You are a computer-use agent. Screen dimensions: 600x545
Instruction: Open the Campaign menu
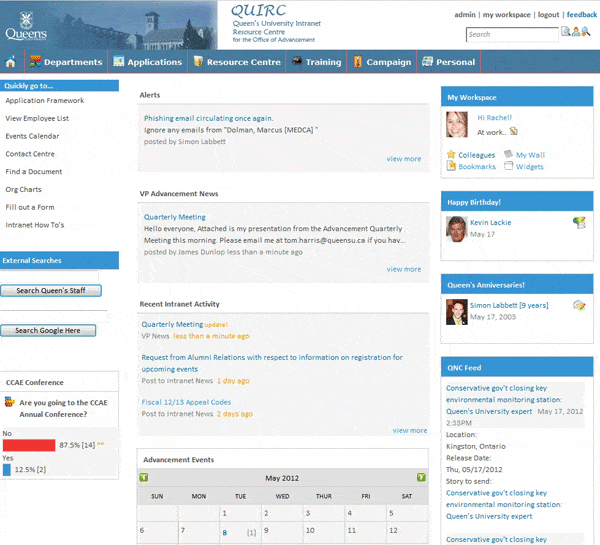382,62
